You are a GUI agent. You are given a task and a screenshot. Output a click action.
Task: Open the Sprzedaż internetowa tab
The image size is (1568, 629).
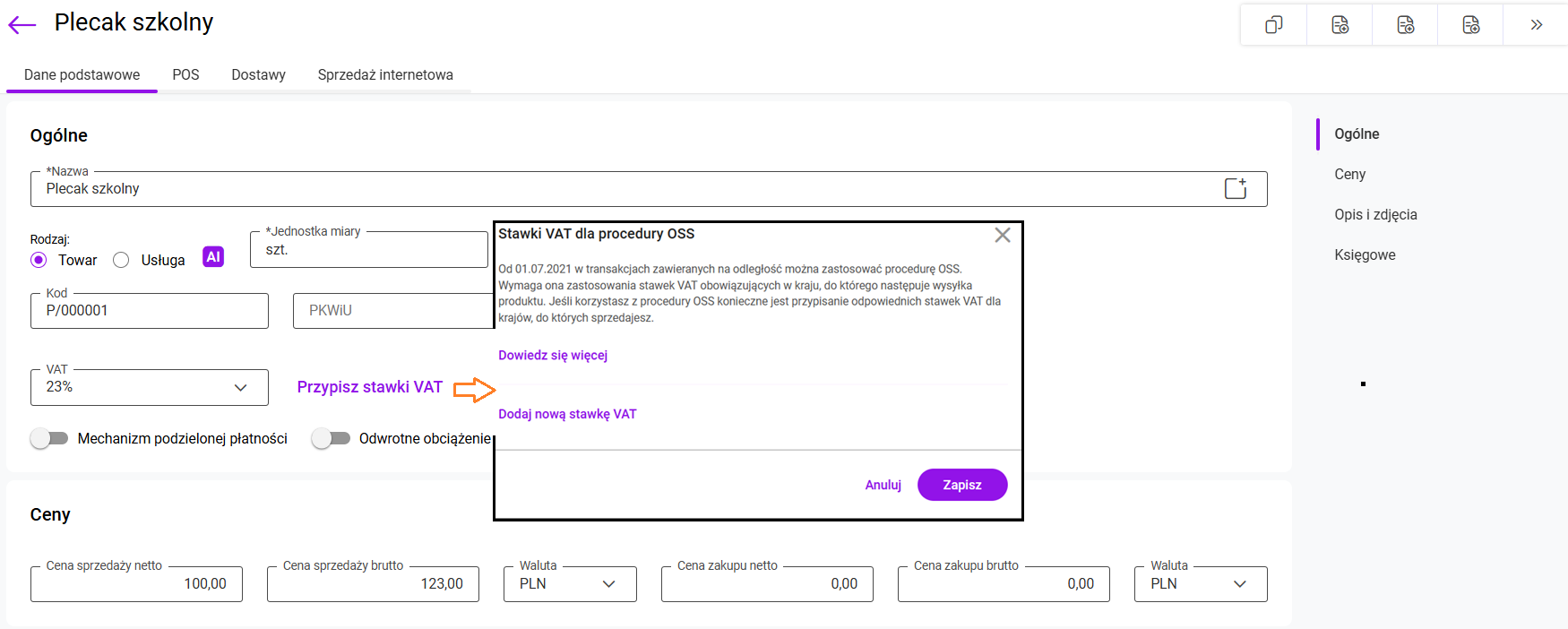pos(385,75)
